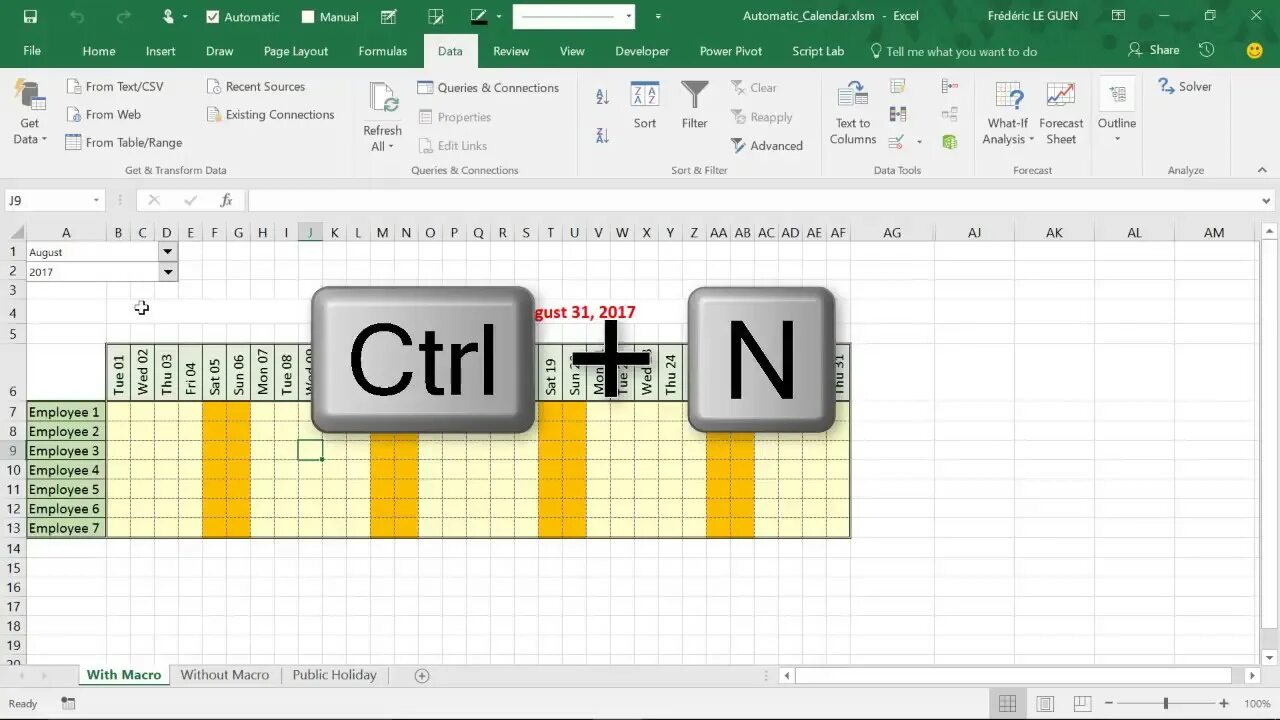Click the Consolidate icon
The width and height of the screenshot is (1280, 720).
tap(950, 87)
